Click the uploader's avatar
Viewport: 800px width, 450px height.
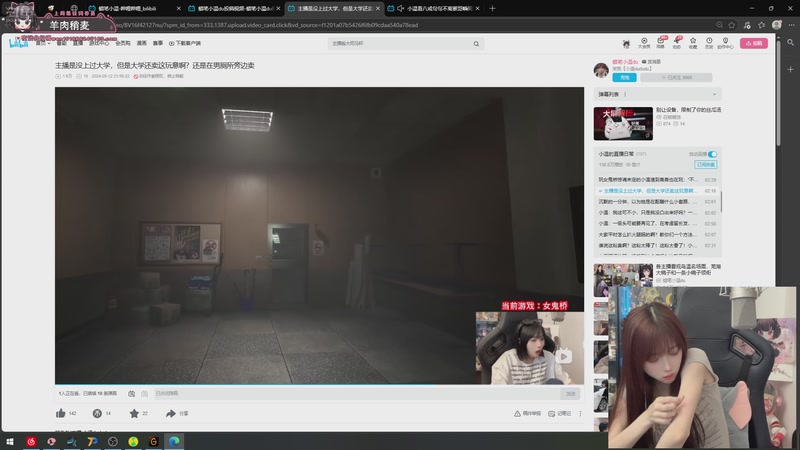point(601,70)
